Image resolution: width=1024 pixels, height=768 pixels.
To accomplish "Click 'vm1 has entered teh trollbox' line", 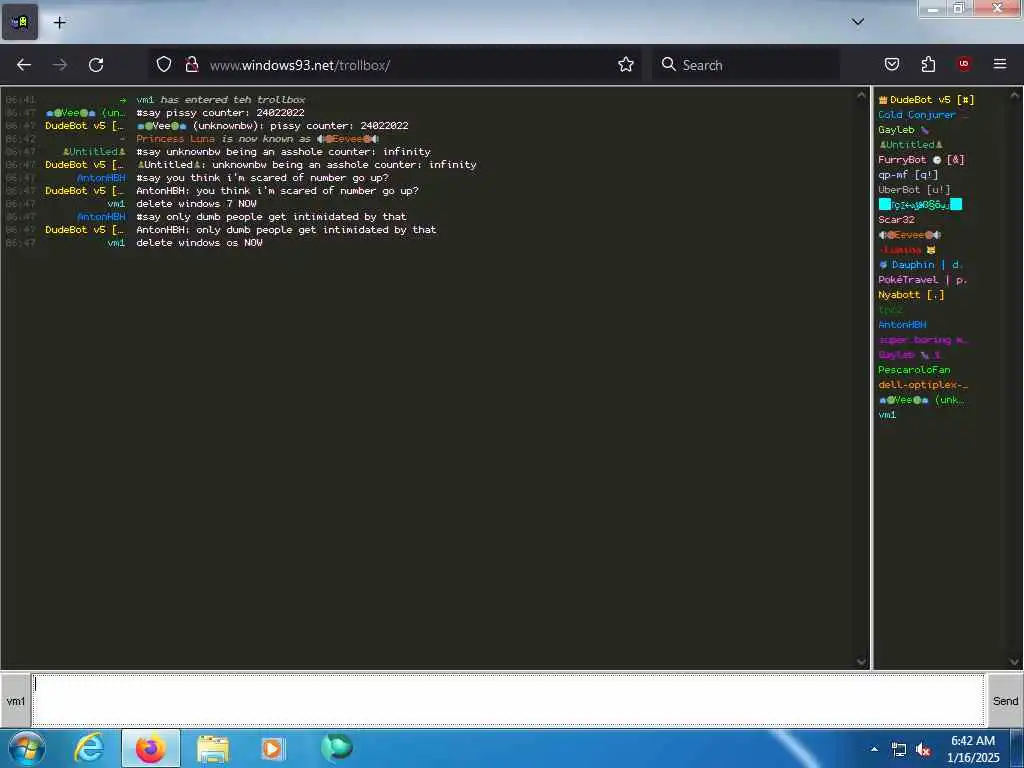I will pyautogui.click(x=221, y=99).
